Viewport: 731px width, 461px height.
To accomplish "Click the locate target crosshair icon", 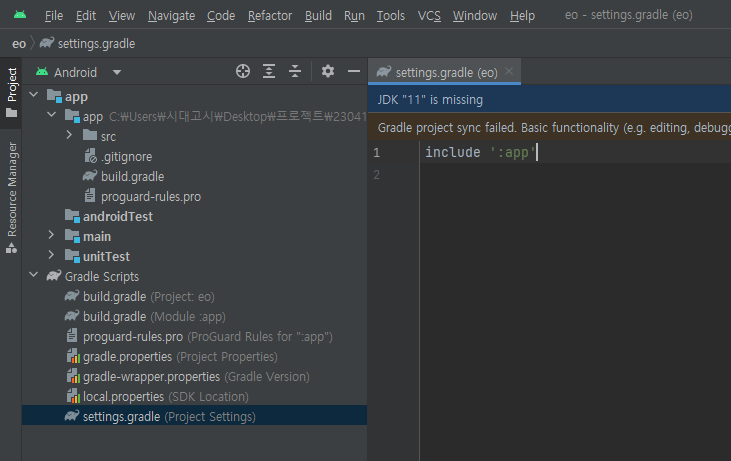I will tap(243, 71).
